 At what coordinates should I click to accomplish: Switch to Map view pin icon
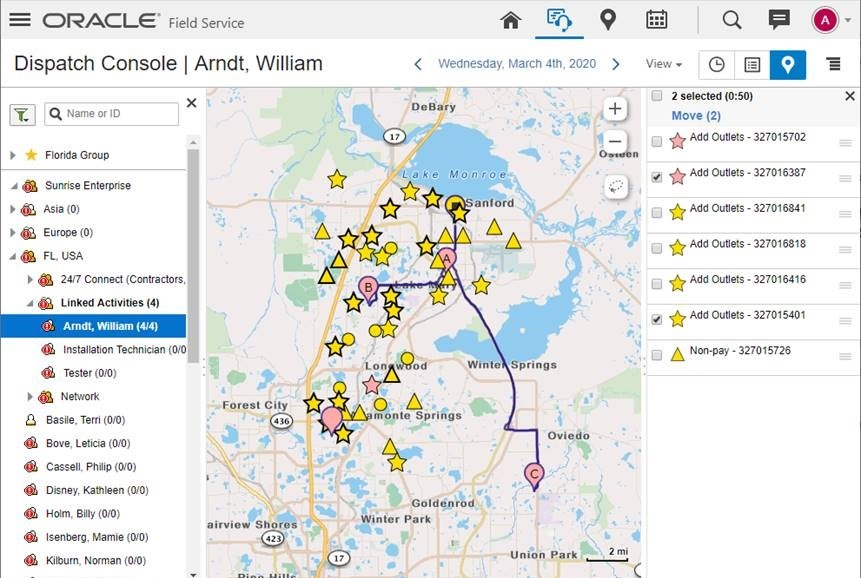pos(787,65)
